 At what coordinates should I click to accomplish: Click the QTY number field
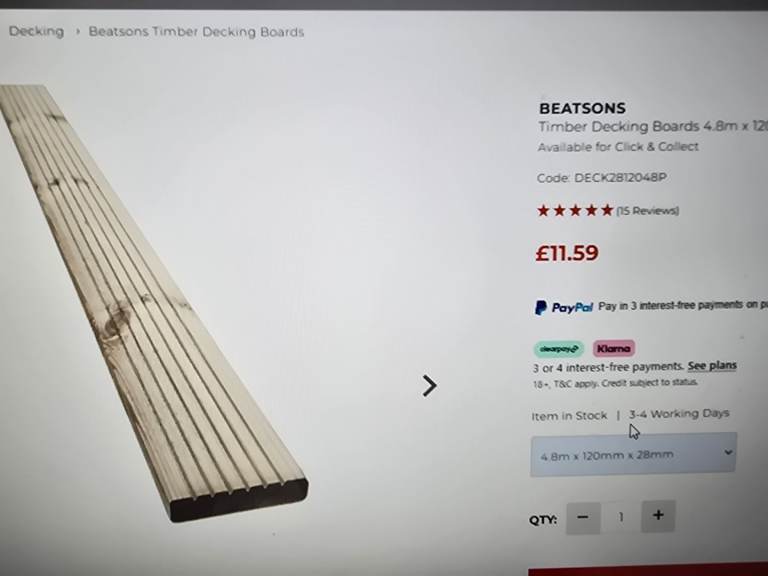coord(620,517)
